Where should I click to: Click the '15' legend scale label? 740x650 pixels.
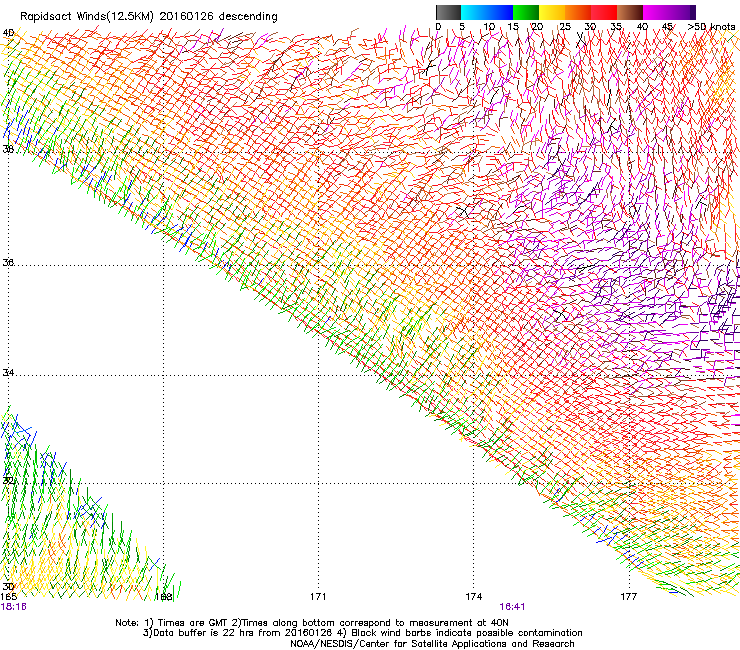pyautogui.click(x=513, y=26)
